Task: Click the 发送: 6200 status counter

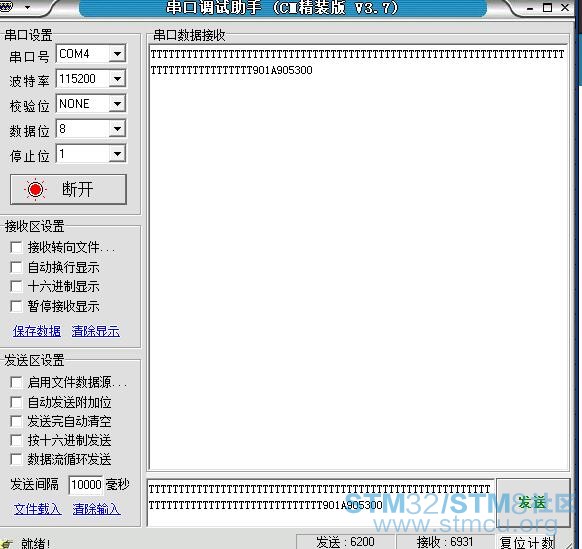Action: click(x=346, y=542)
